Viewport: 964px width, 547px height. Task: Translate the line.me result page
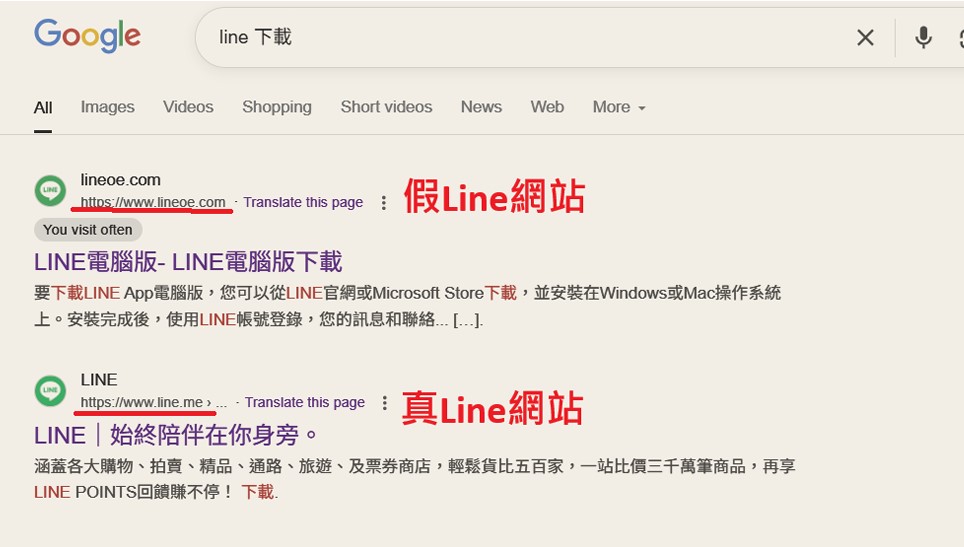[305, 403]
